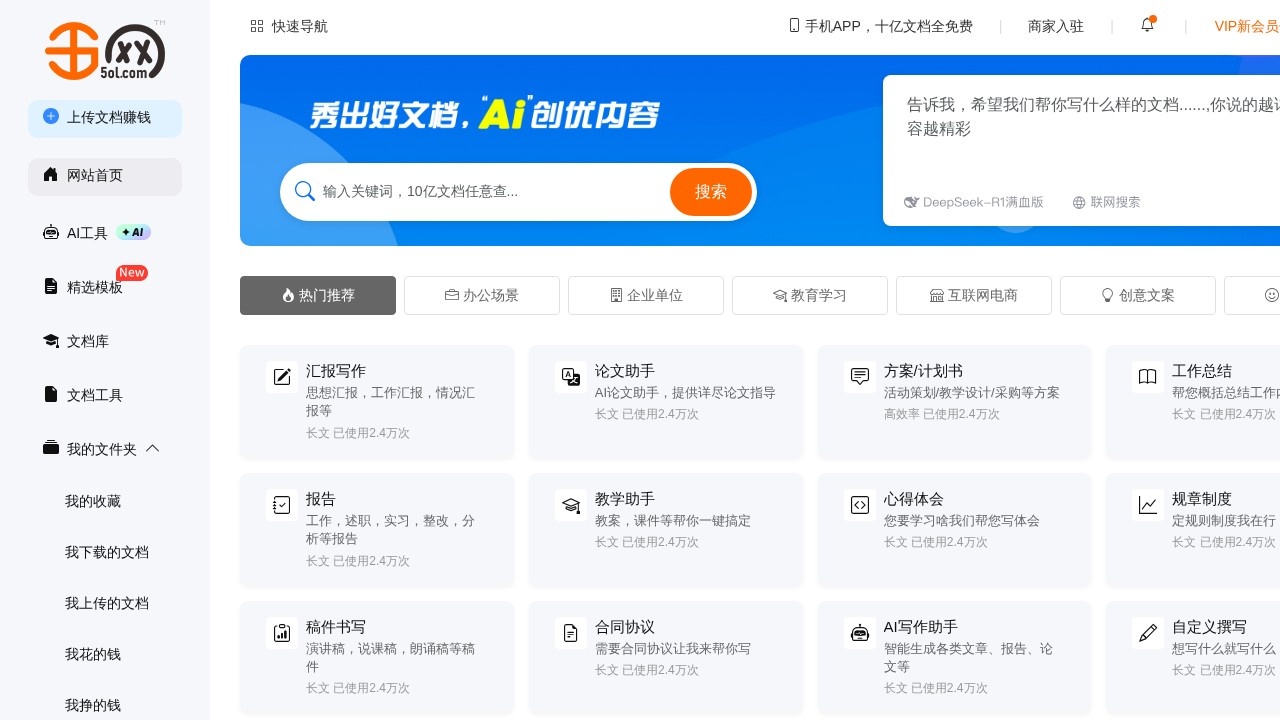
Task: Collapse the 我的文件夹 section
Action: click(x=152, y=449)
